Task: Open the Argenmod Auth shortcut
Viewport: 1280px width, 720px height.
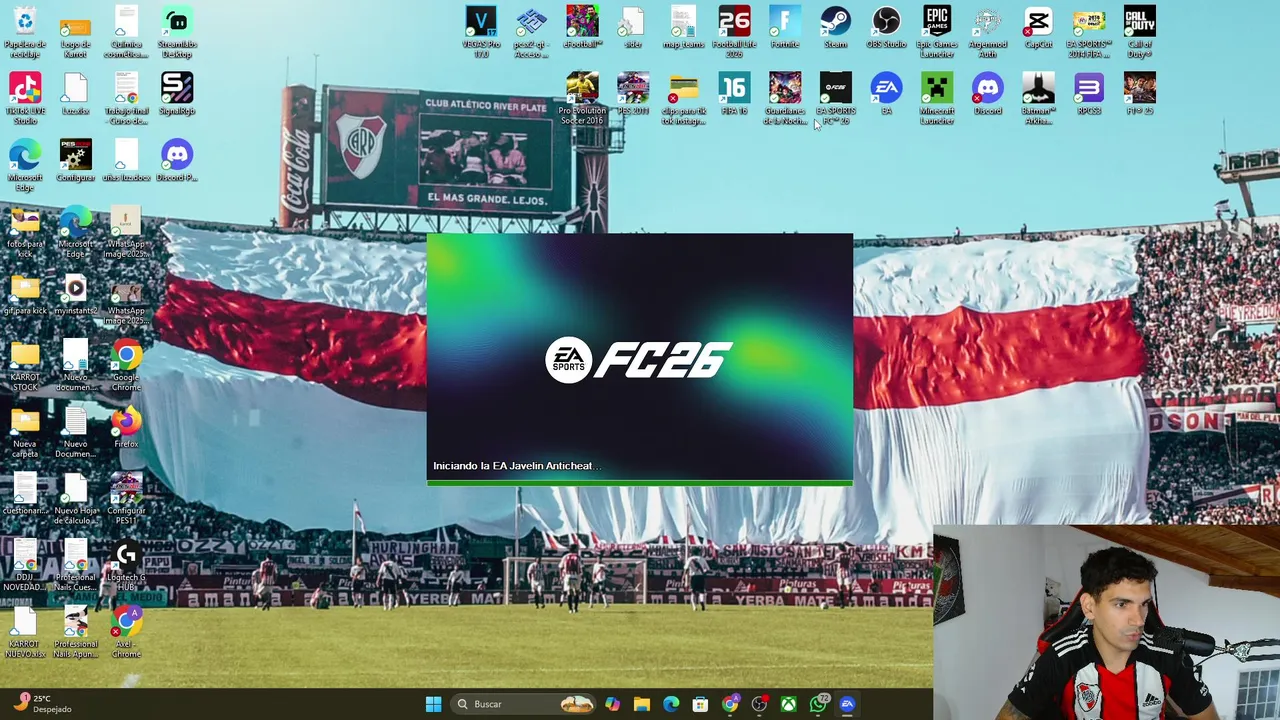Action: pyautogui.click(x=988, y=32)
